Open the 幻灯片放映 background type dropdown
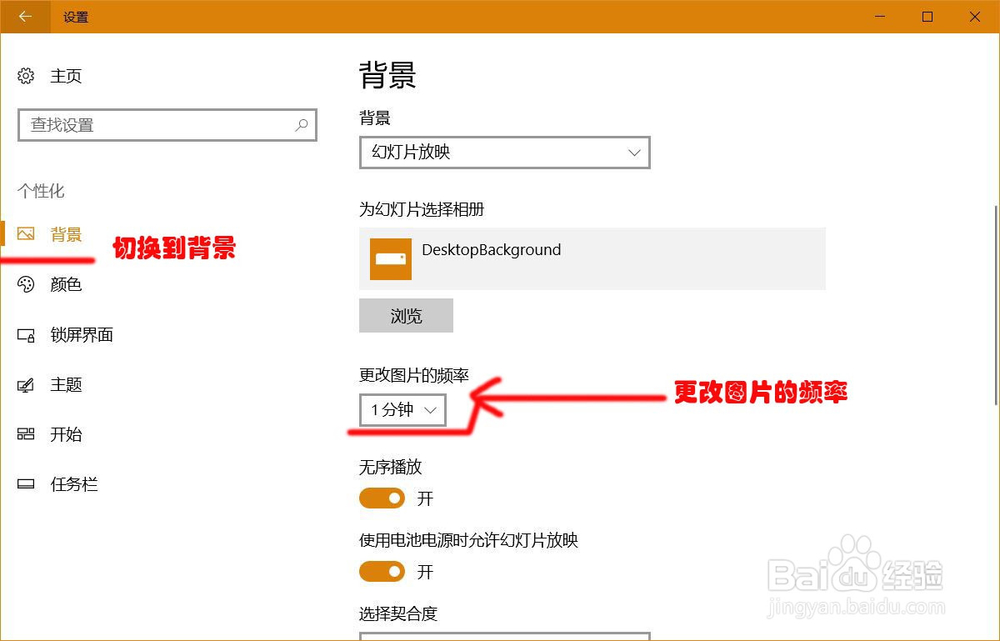This screenshot has height=641, width=1000. pos(504,152)
